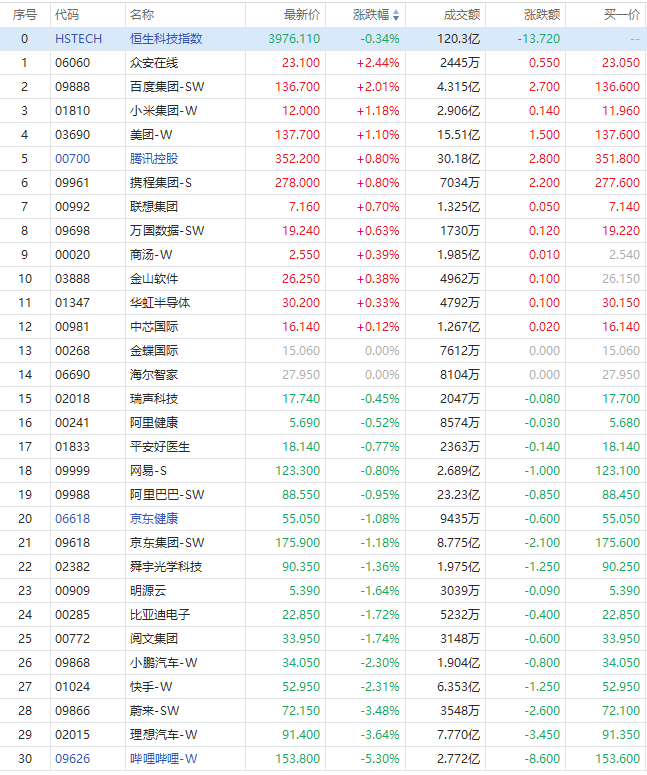This screenshot has width=647, height=775.
Task: Sort by 最新价 column header
Action: (302, 15)
